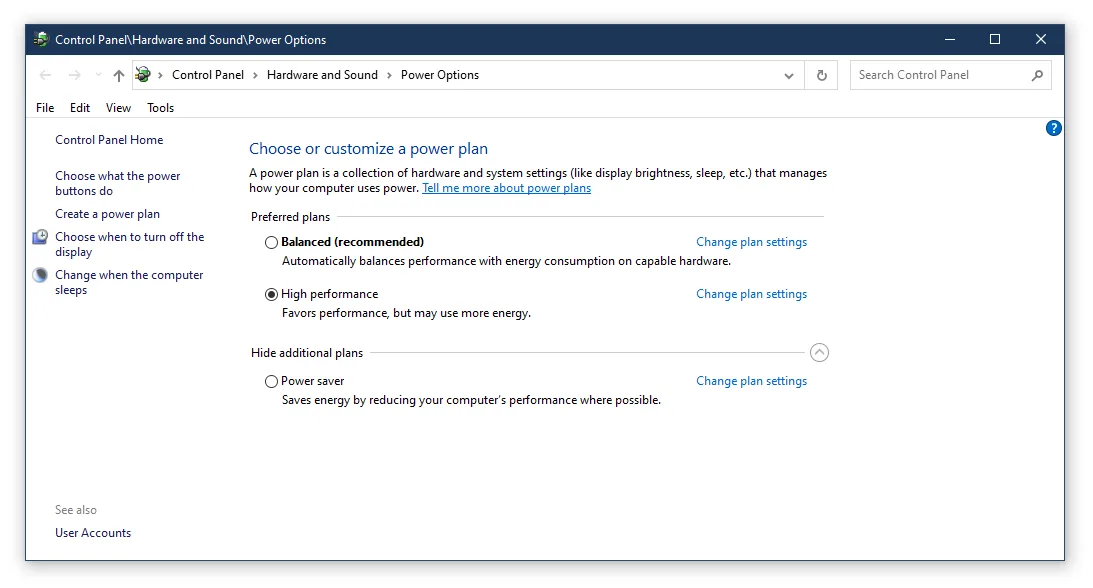This screenshot has height=588, width=1093.
Task: Open the recent locations dropdown arrow
Action: coord(98,75)
